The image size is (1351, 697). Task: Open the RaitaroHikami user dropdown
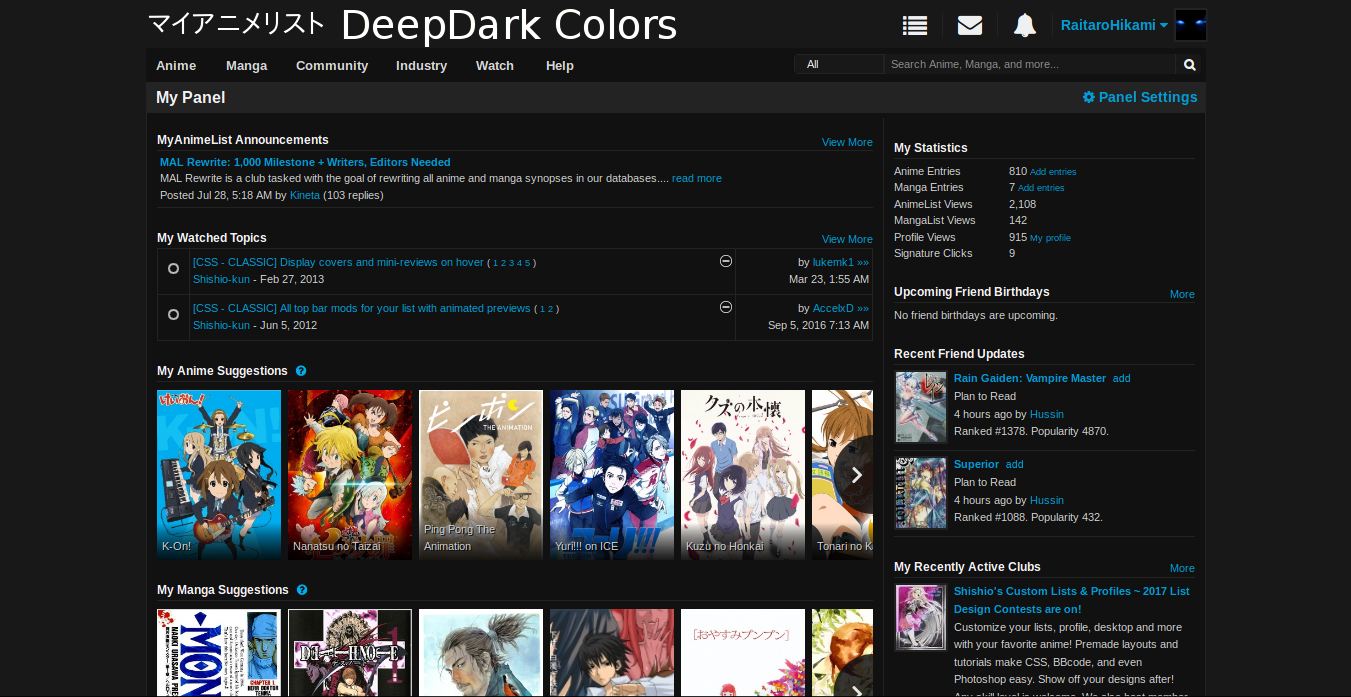click(1114, 25)
